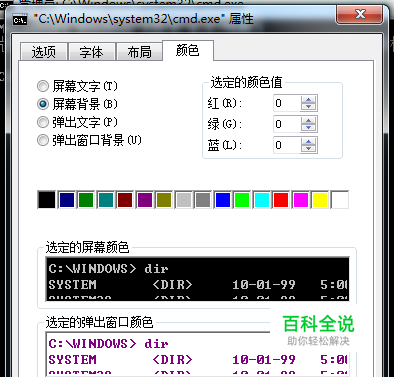This screenshot has height=377, width=394.
Task: Decrease the red value with down arrow
Action: click(309, 107)
